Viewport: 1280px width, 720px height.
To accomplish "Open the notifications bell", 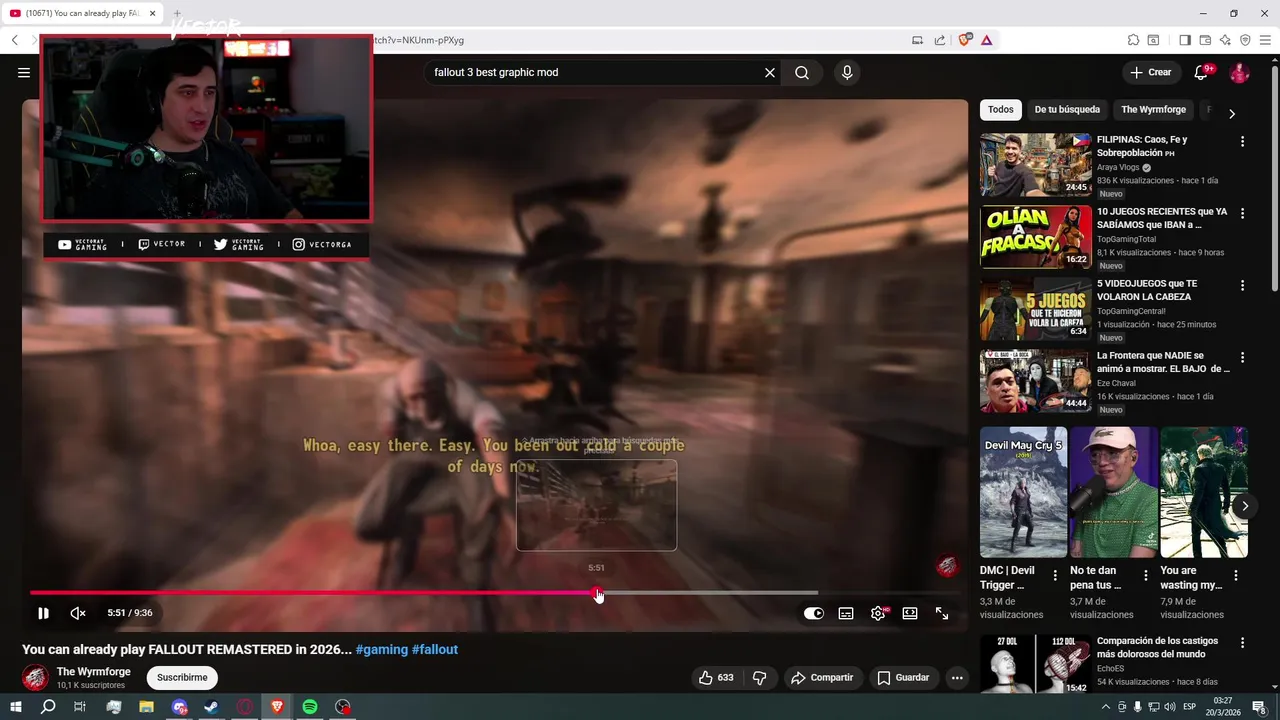I will 1202,72.
